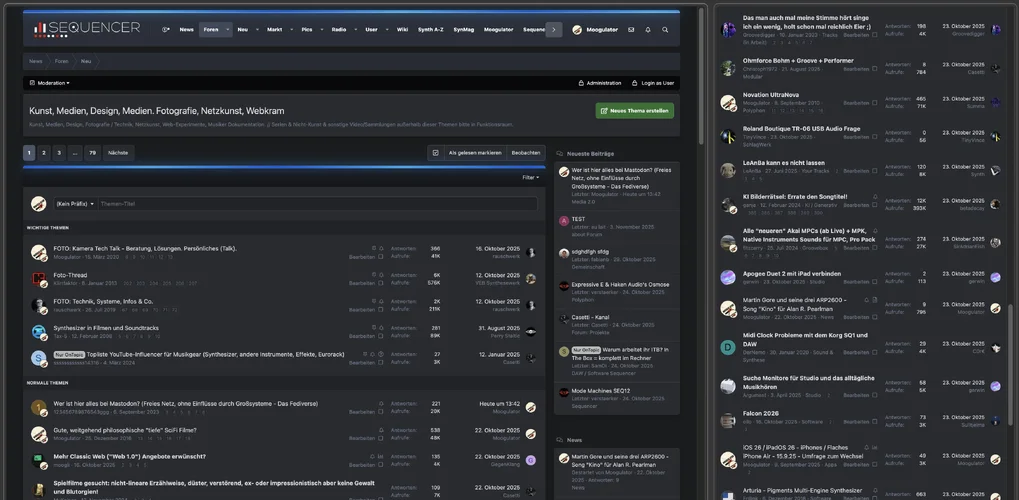Expand the User submenu arrow in navbar
The height and width of the screenshot is (500, 1019).
click(386, 30)
